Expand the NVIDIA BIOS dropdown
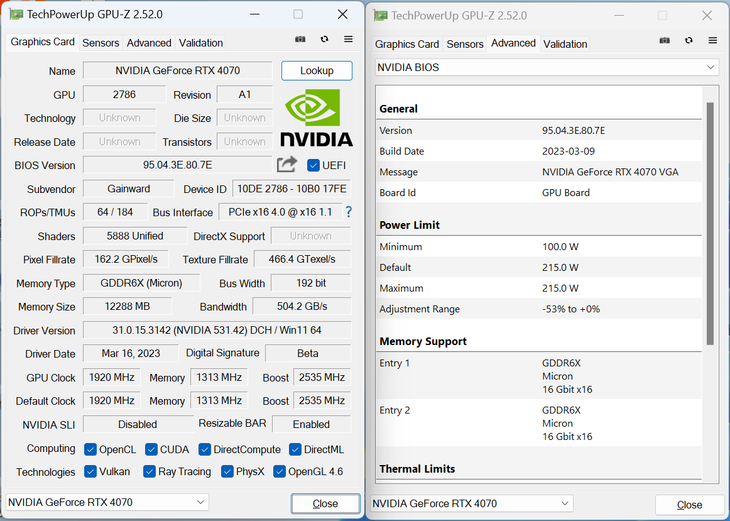The height and width of the screenshot is (521, 730). (x=547, y=68)
